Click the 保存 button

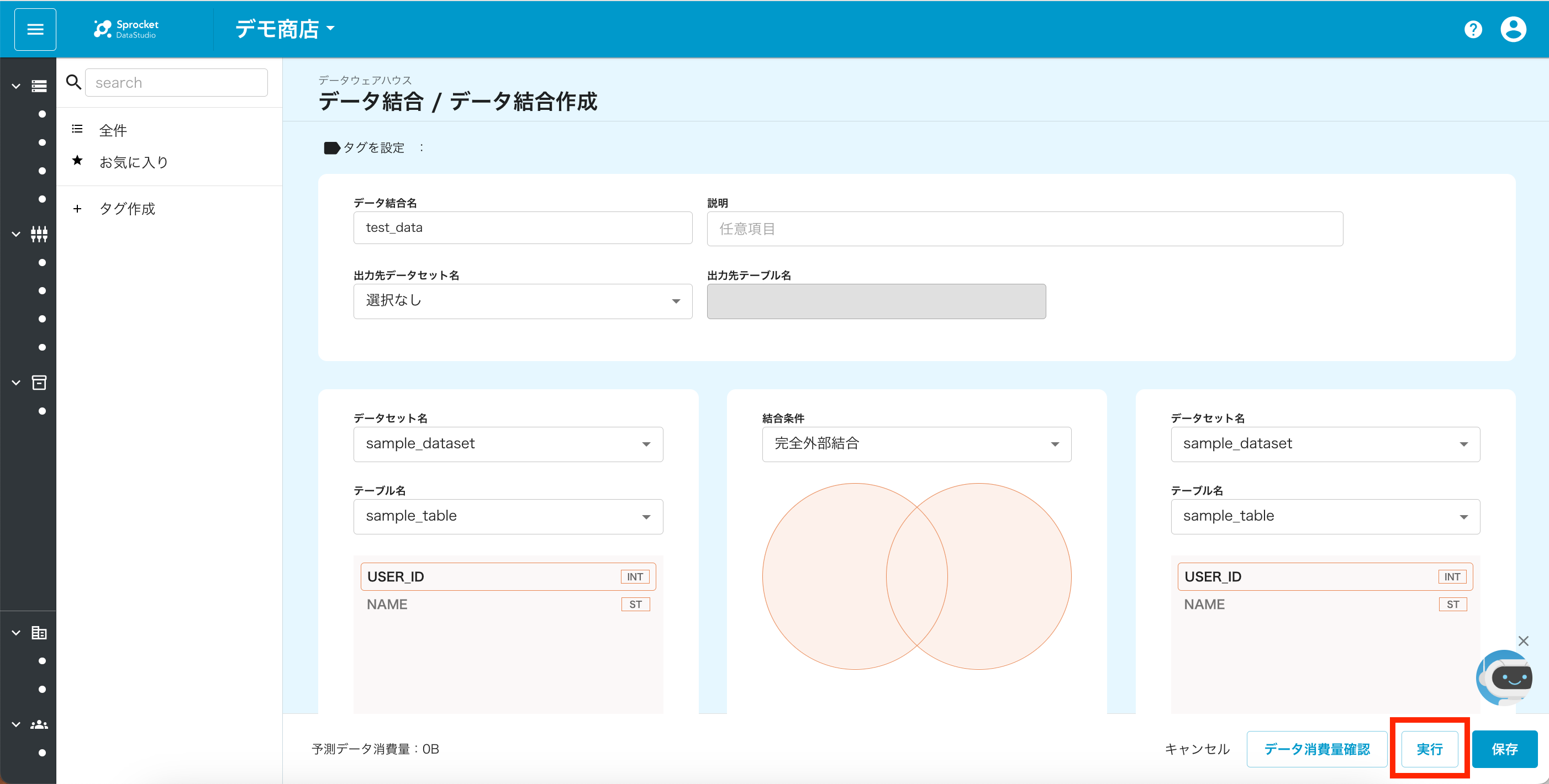[x=1504, y=749]
